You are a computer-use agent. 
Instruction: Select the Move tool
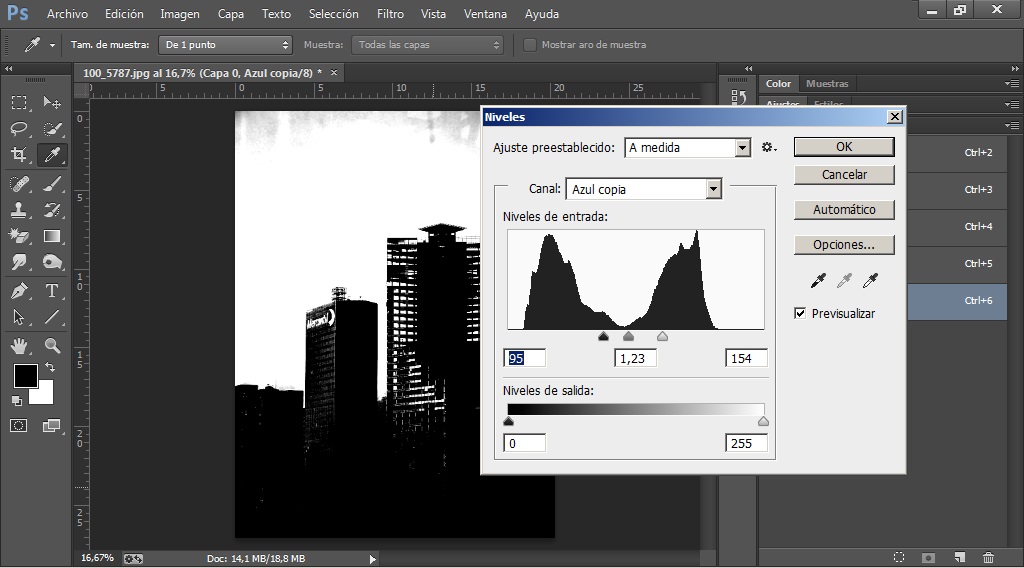click(52, 103)
